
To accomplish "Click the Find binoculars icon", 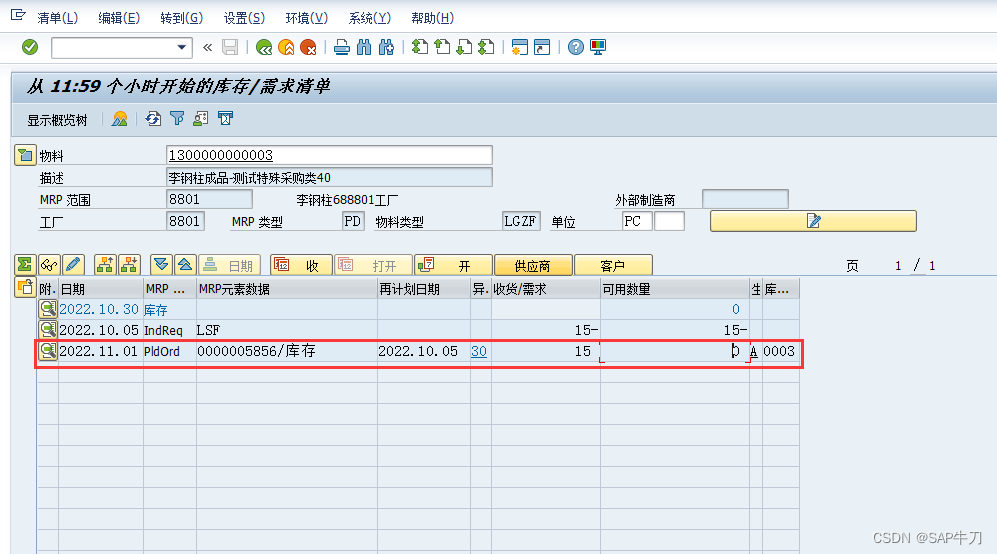I will tap(364, 47).
